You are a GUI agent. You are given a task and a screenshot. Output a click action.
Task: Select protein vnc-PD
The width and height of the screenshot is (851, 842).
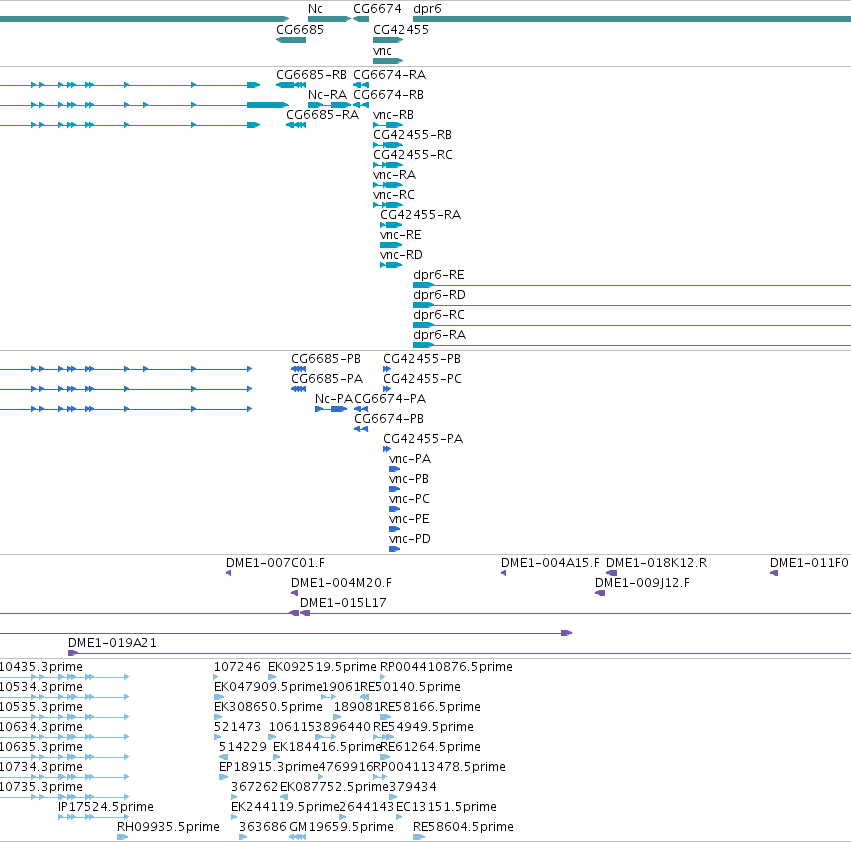(x=410, y=539)
